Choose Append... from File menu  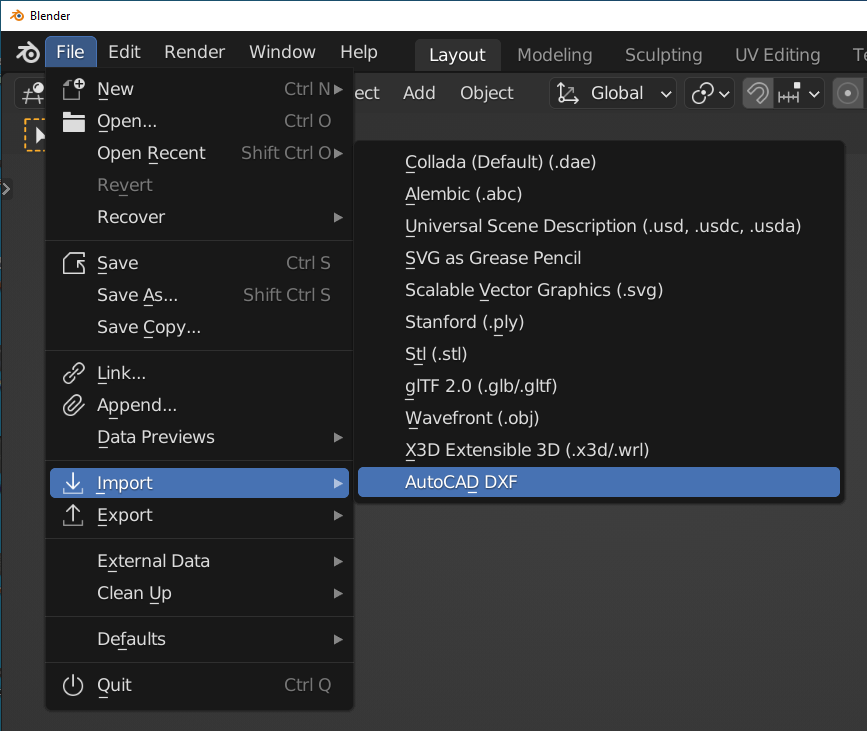coord(199,405)
